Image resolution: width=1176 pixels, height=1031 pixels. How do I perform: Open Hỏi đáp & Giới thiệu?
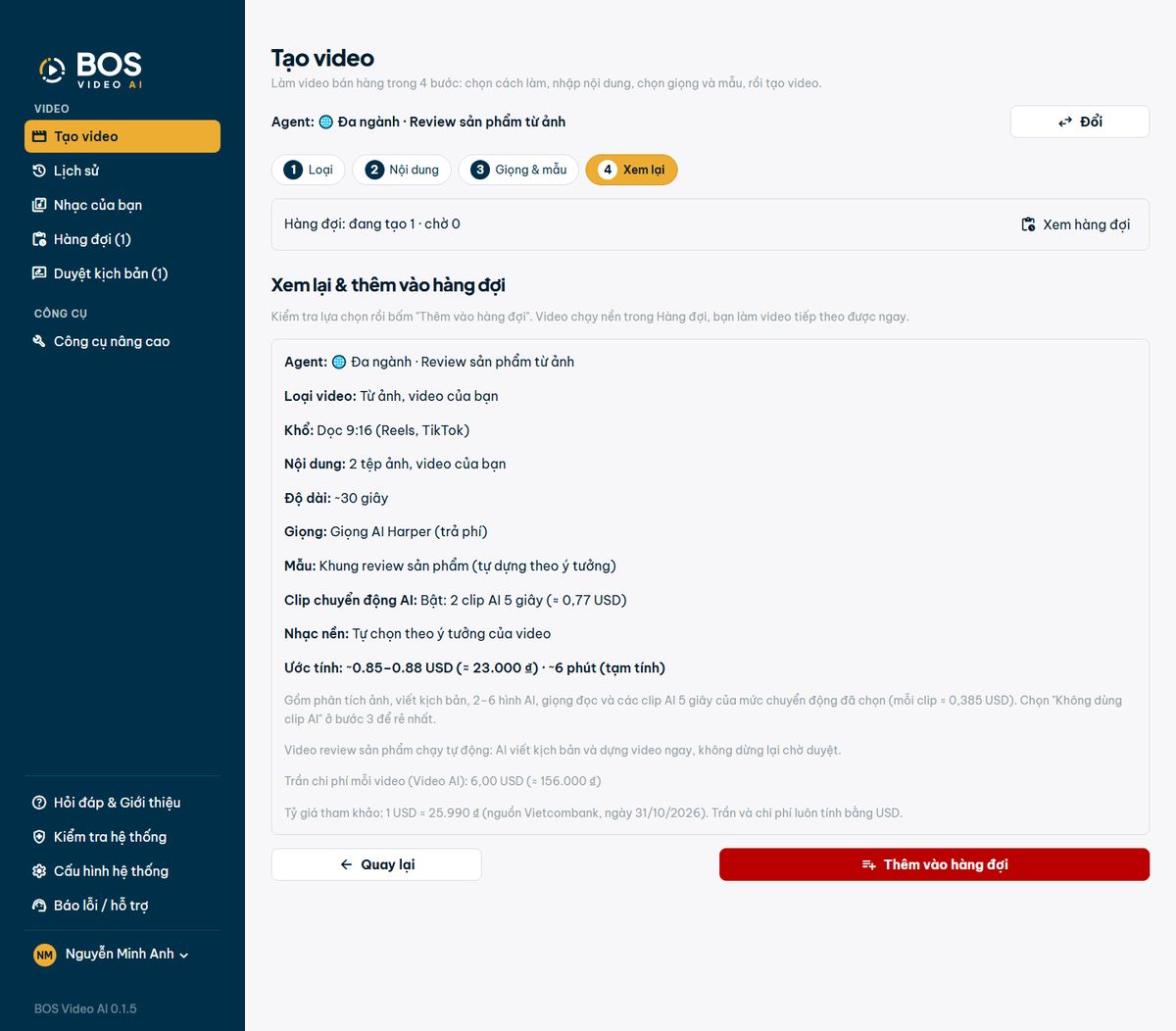coord(122,803)
